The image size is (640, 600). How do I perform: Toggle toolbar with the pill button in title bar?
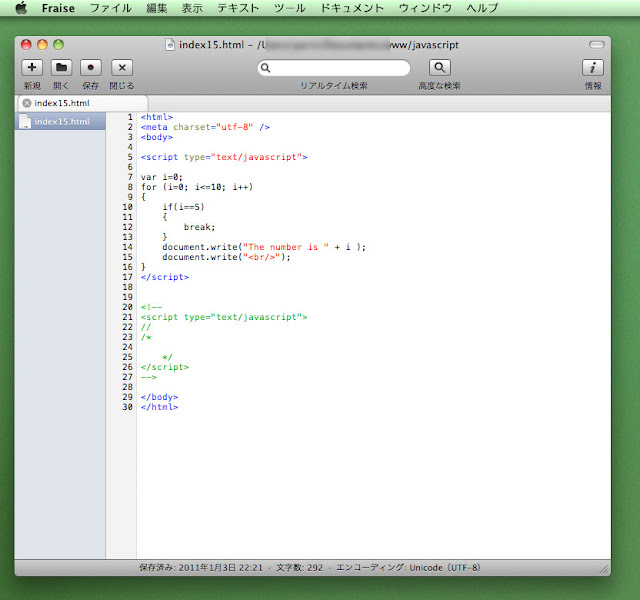click(596, 44)
